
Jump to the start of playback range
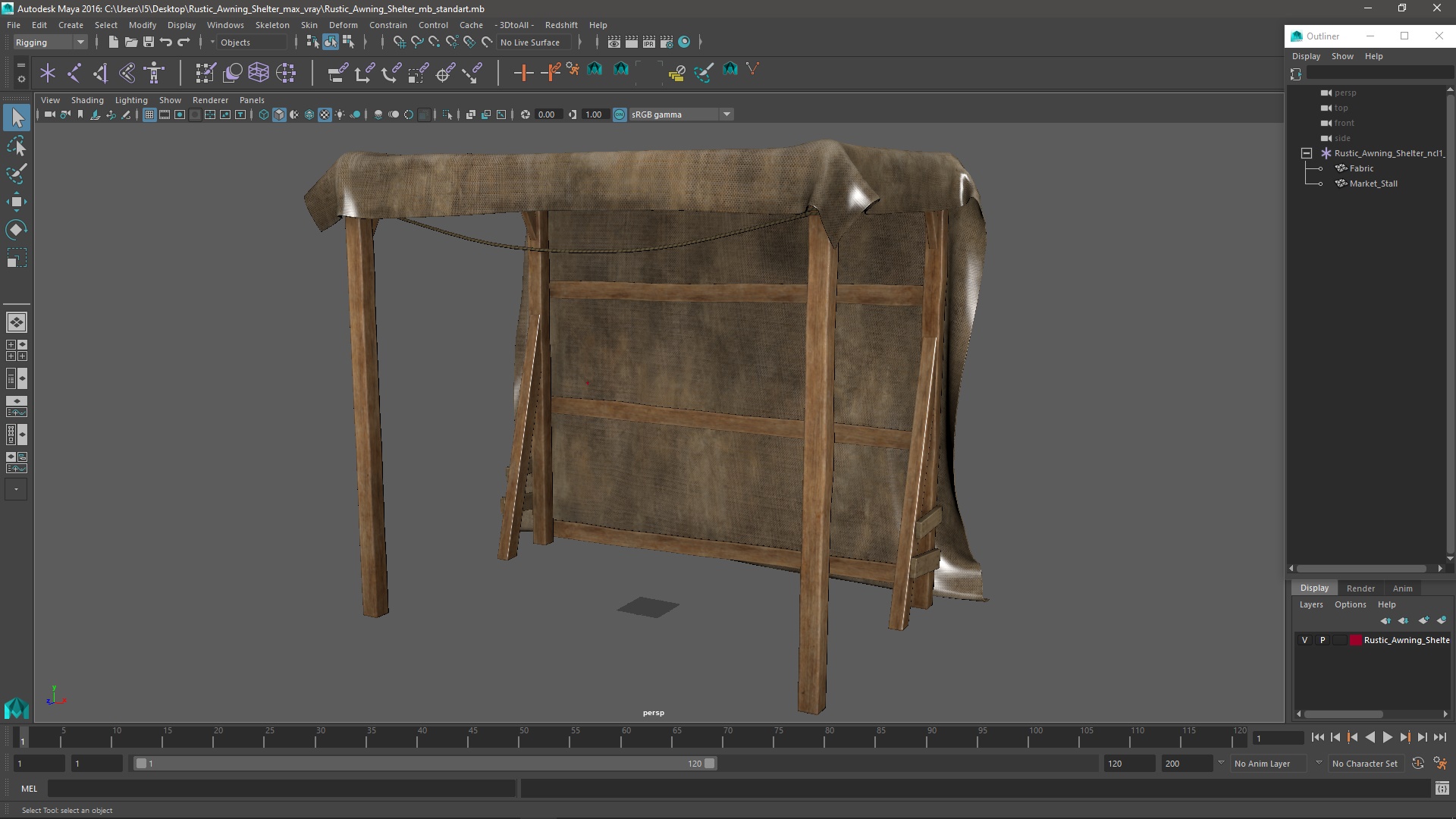coord(1317,737)
